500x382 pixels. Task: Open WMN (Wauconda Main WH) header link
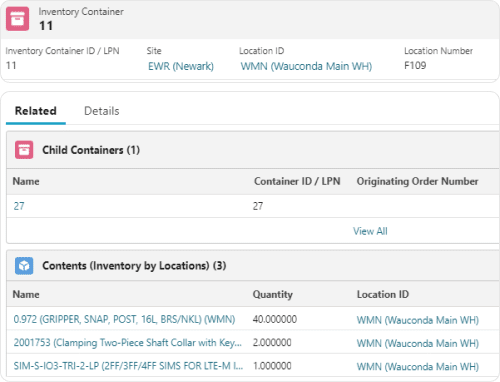306,66
